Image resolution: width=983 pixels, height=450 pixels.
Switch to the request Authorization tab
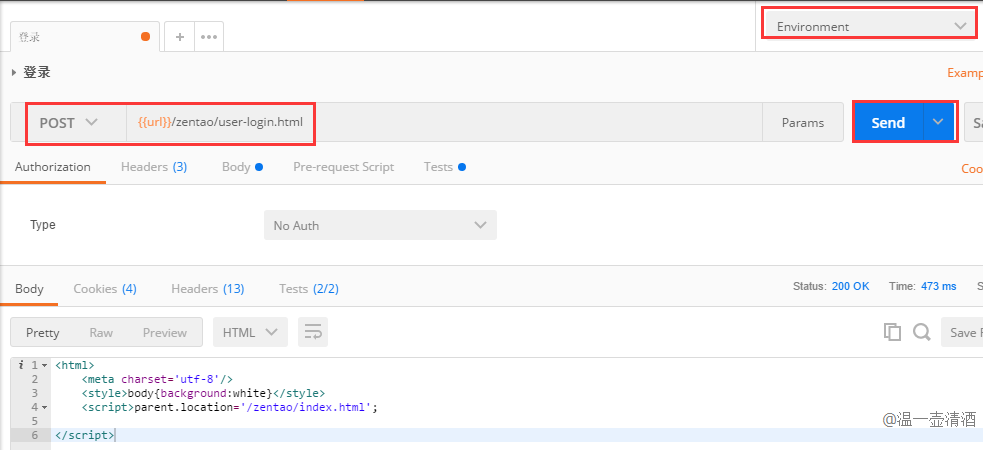pos(53,167)
